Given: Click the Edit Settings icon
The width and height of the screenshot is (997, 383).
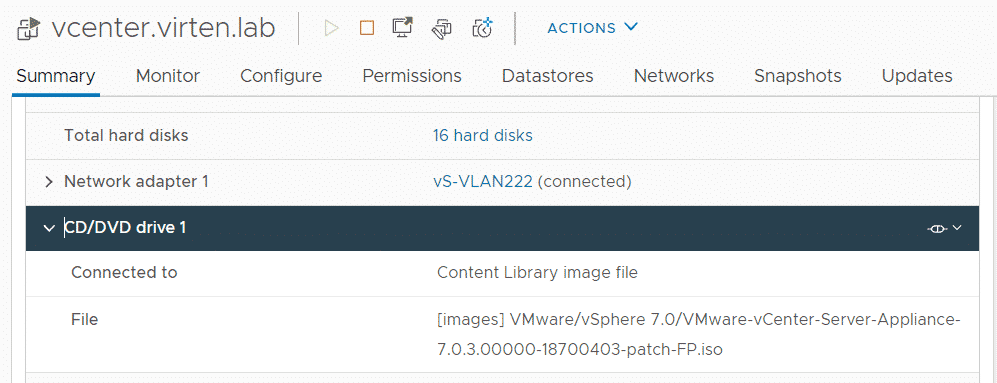Looking at the screenshot, I should 442,28.
